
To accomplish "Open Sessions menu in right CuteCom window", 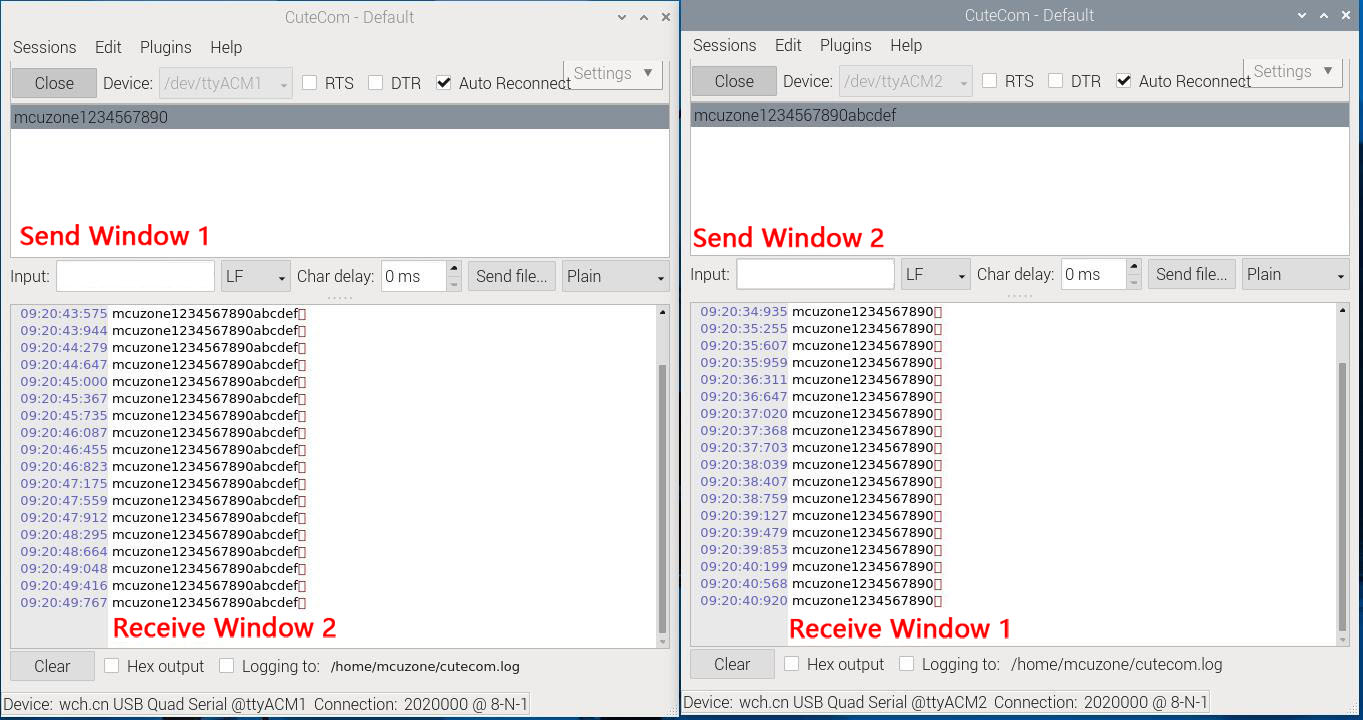I will (x=724, y=45).
